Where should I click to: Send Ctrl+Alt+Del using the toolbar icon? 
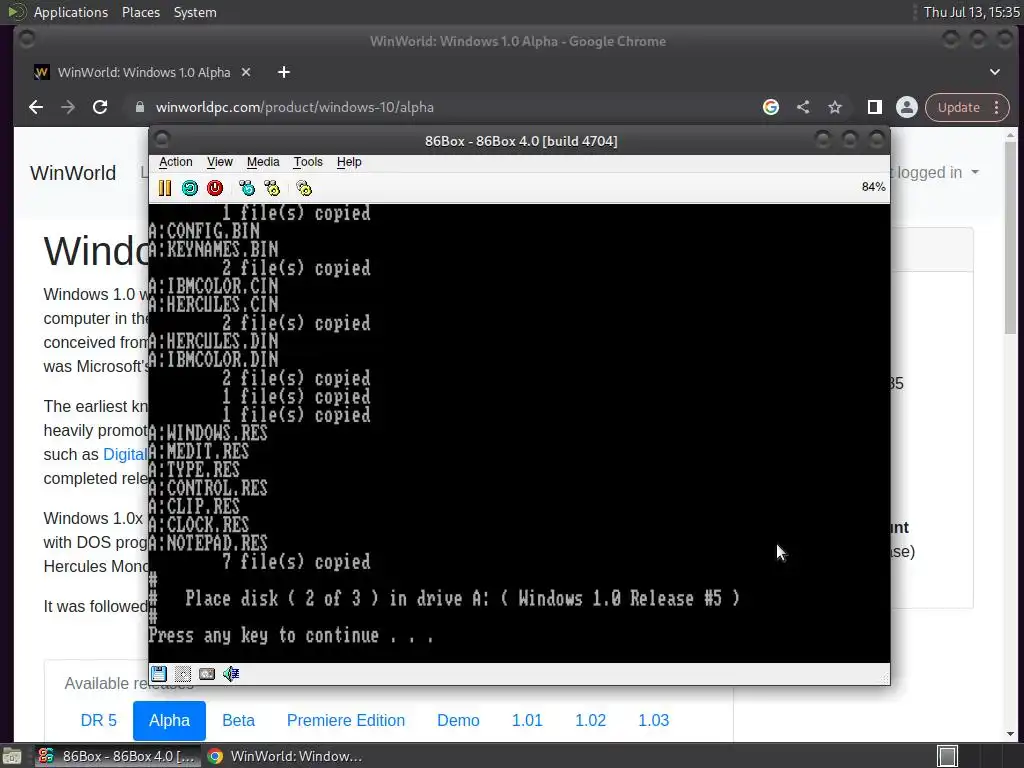[247, 189]
